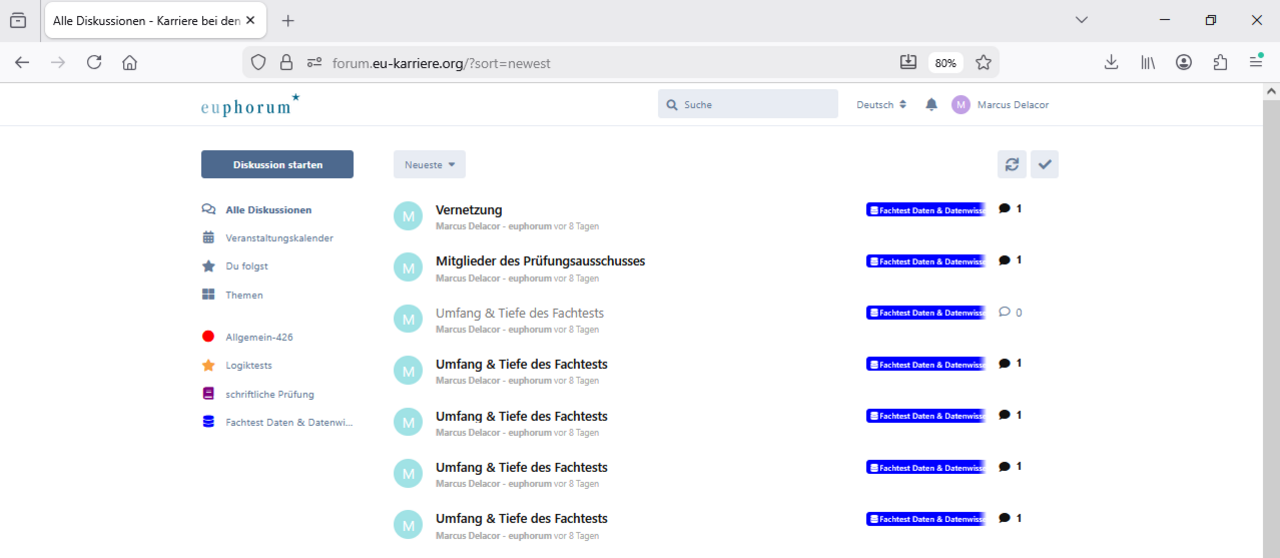The height and width of the screenshot is (558, 1280).
Task: Open the Deutsch language selector
Action: 881,105
